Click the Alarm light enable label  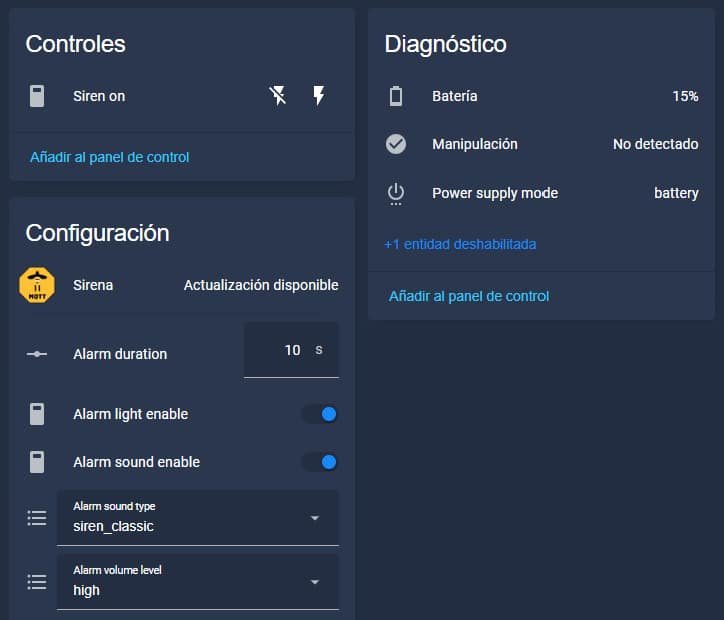coord(131,414)
